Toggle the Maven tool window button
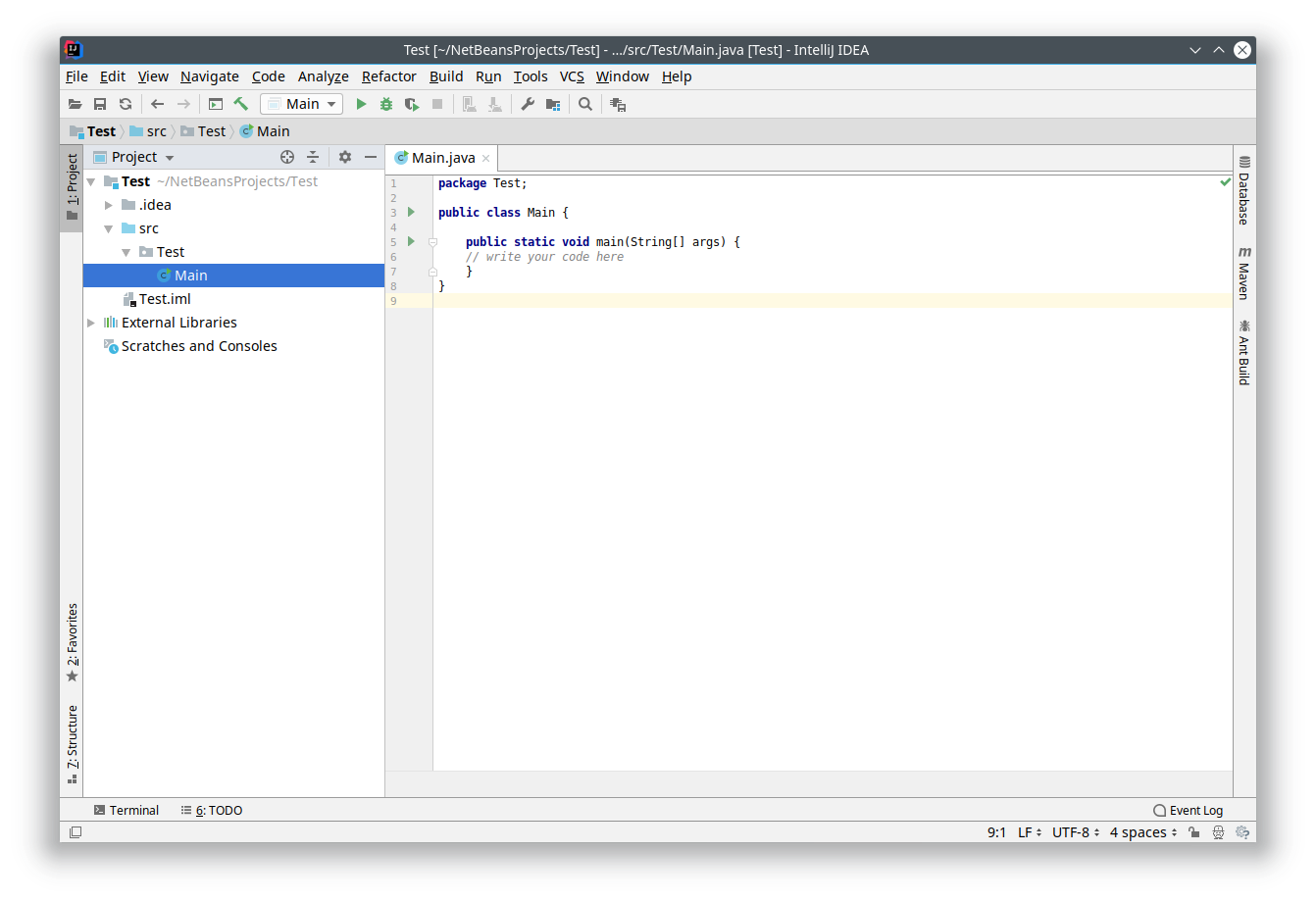 [1243, 274]
